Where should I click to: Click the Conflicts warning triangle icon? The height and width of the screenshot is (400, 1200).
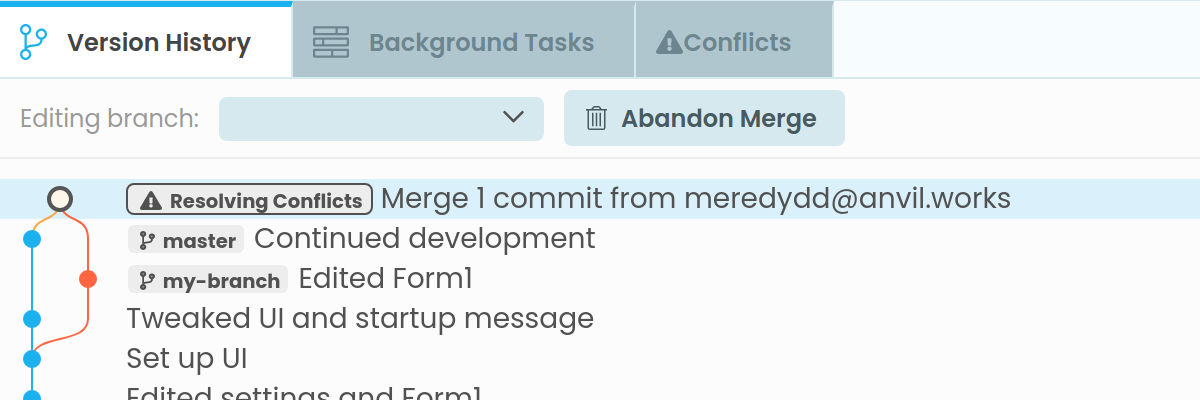click(669, 43)
